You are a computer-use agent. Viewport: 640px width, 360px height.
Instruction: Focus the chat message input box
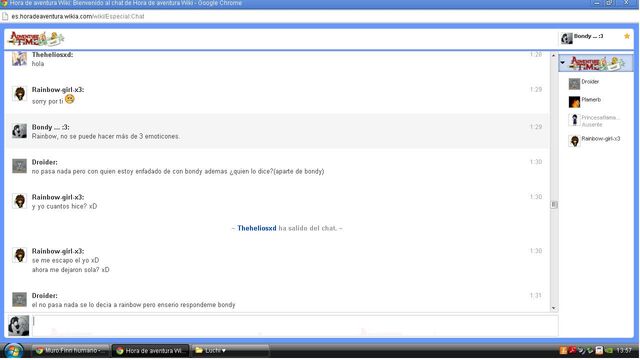[x=295, y=325]
